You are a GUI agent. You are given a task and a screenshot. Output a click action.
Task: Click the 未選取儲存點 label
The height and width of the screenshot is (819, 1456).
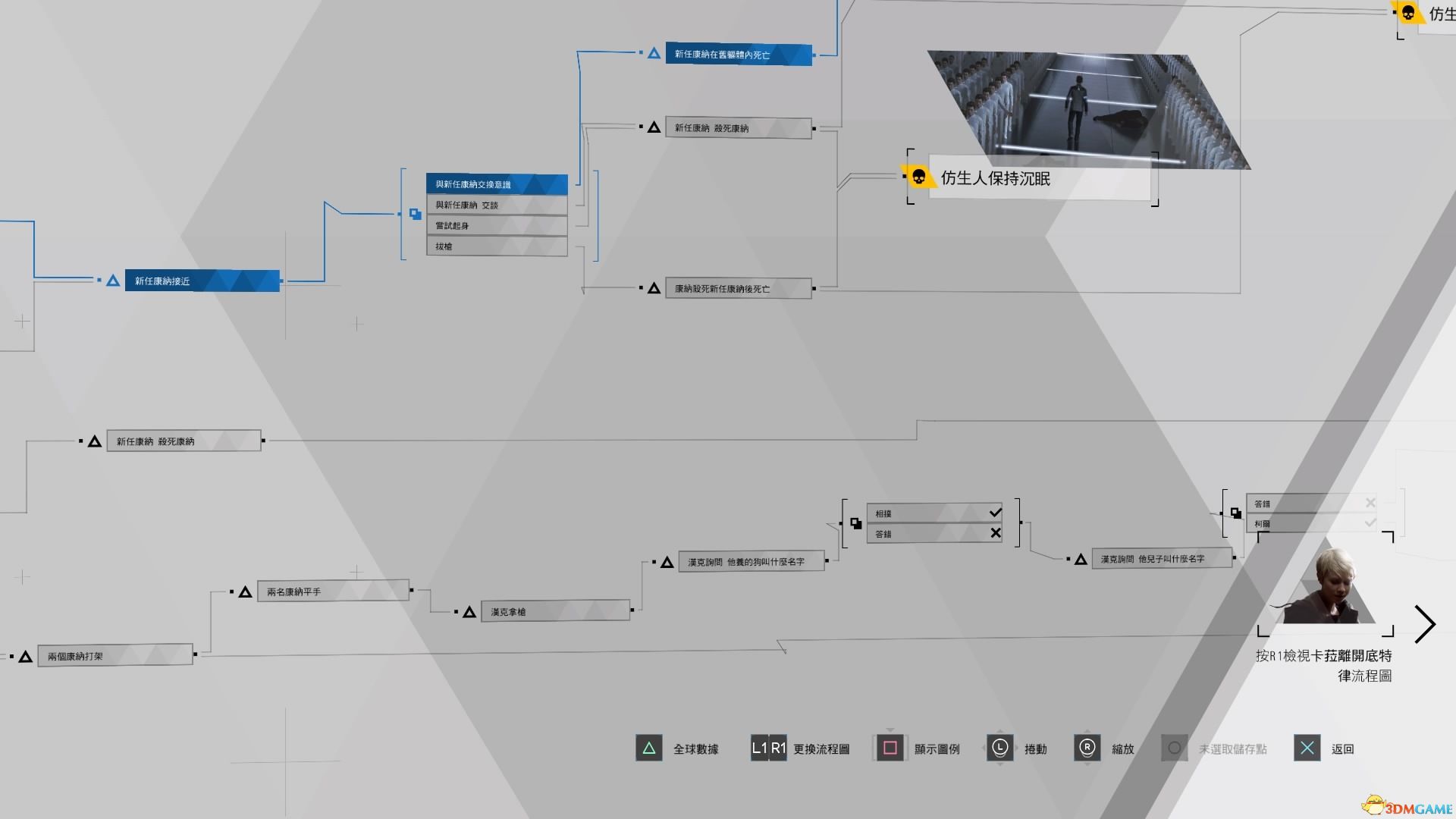coord(1233,749)
